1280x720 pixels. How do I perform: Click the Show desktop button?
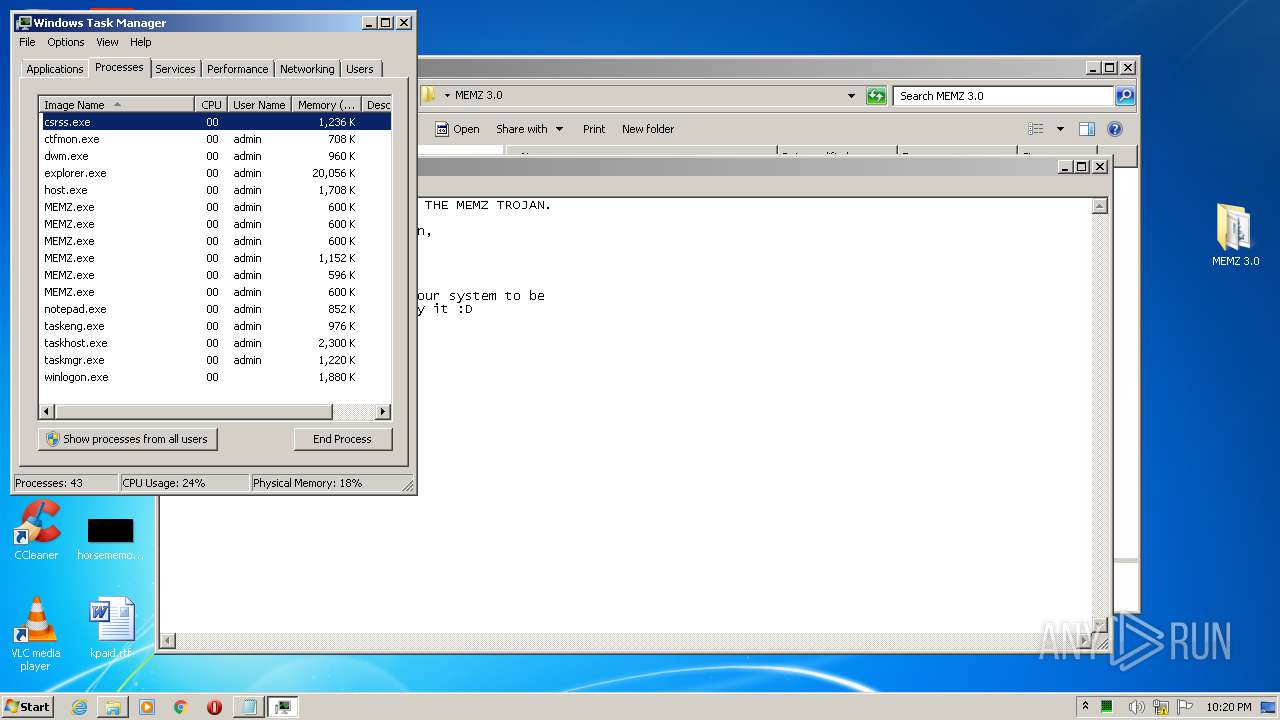coord(1269,707)
